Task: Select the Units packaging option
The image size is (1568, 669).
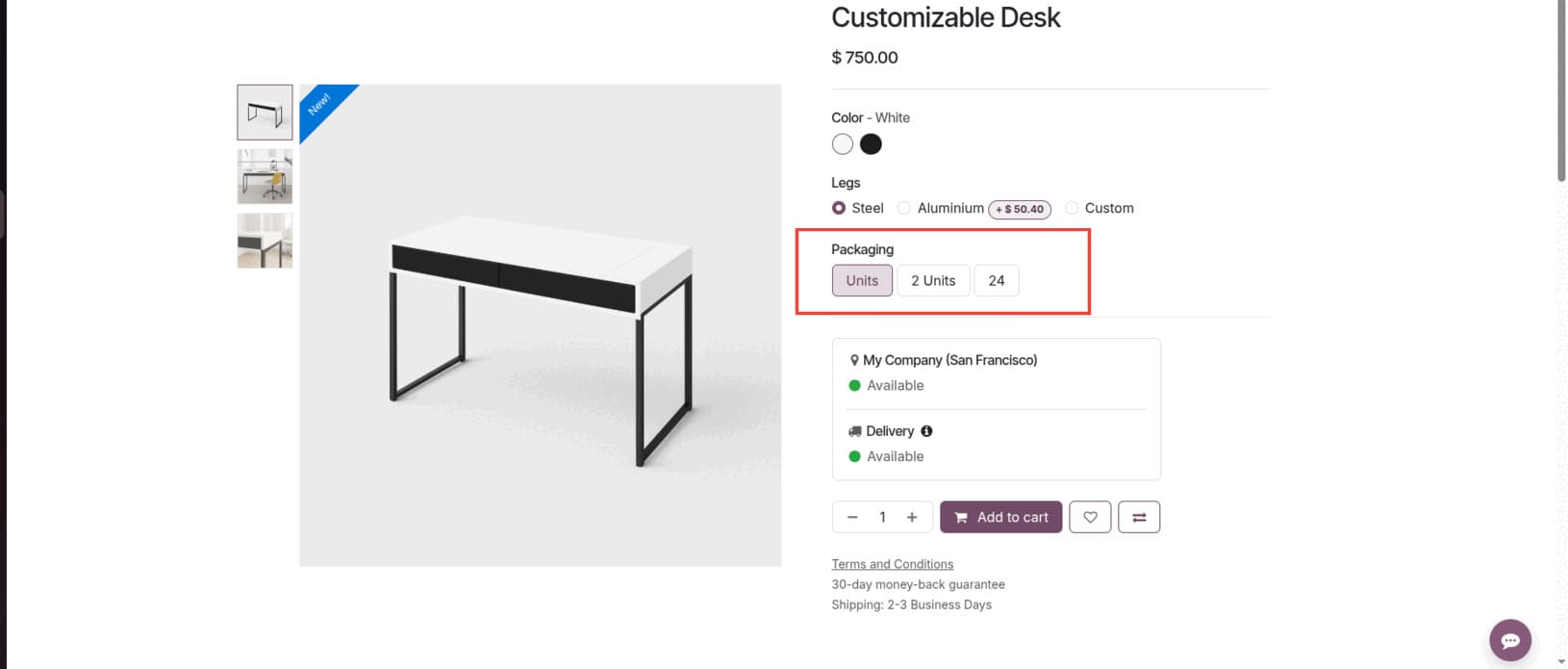Action: 862,280
